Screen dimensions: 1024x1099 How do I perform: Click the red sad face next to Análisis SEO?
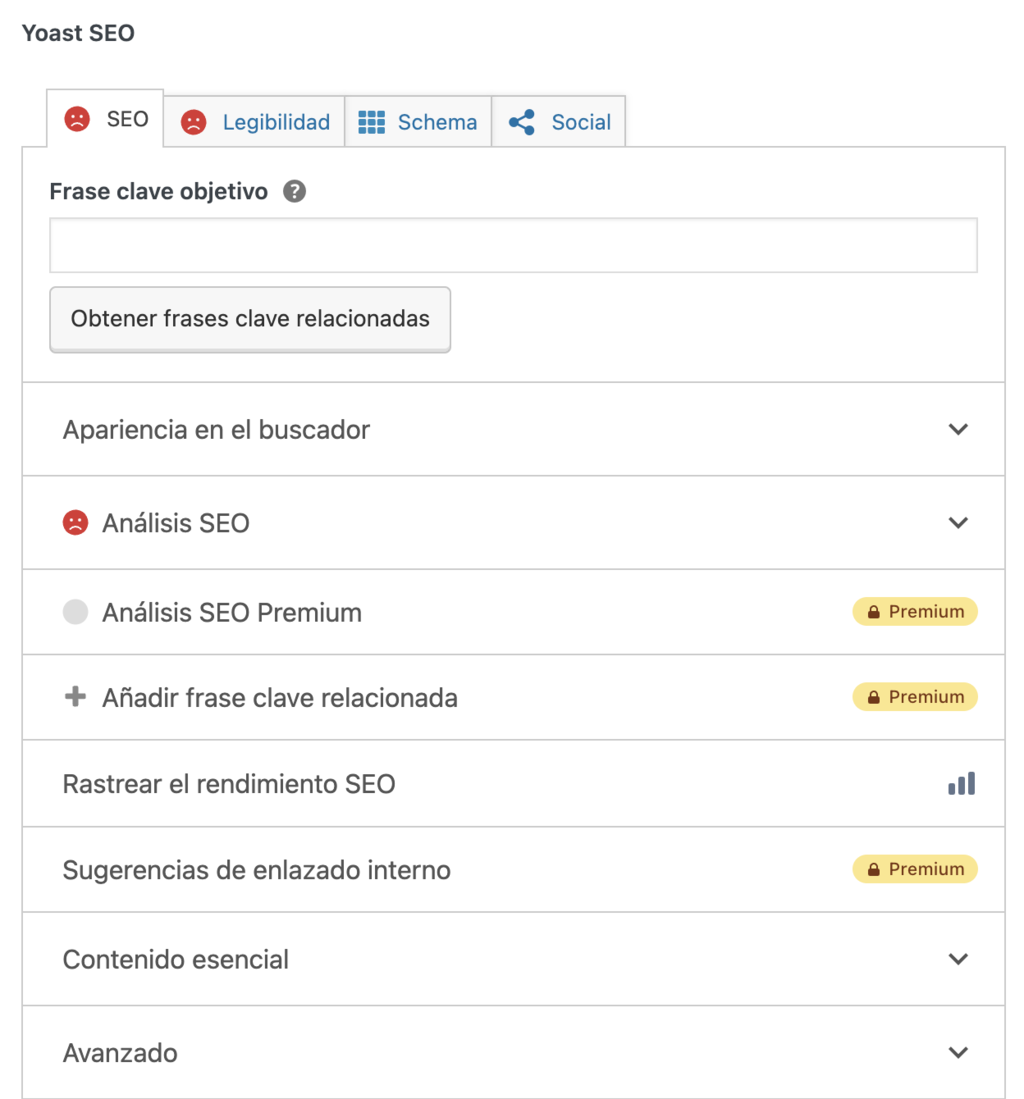coord(75,522)
